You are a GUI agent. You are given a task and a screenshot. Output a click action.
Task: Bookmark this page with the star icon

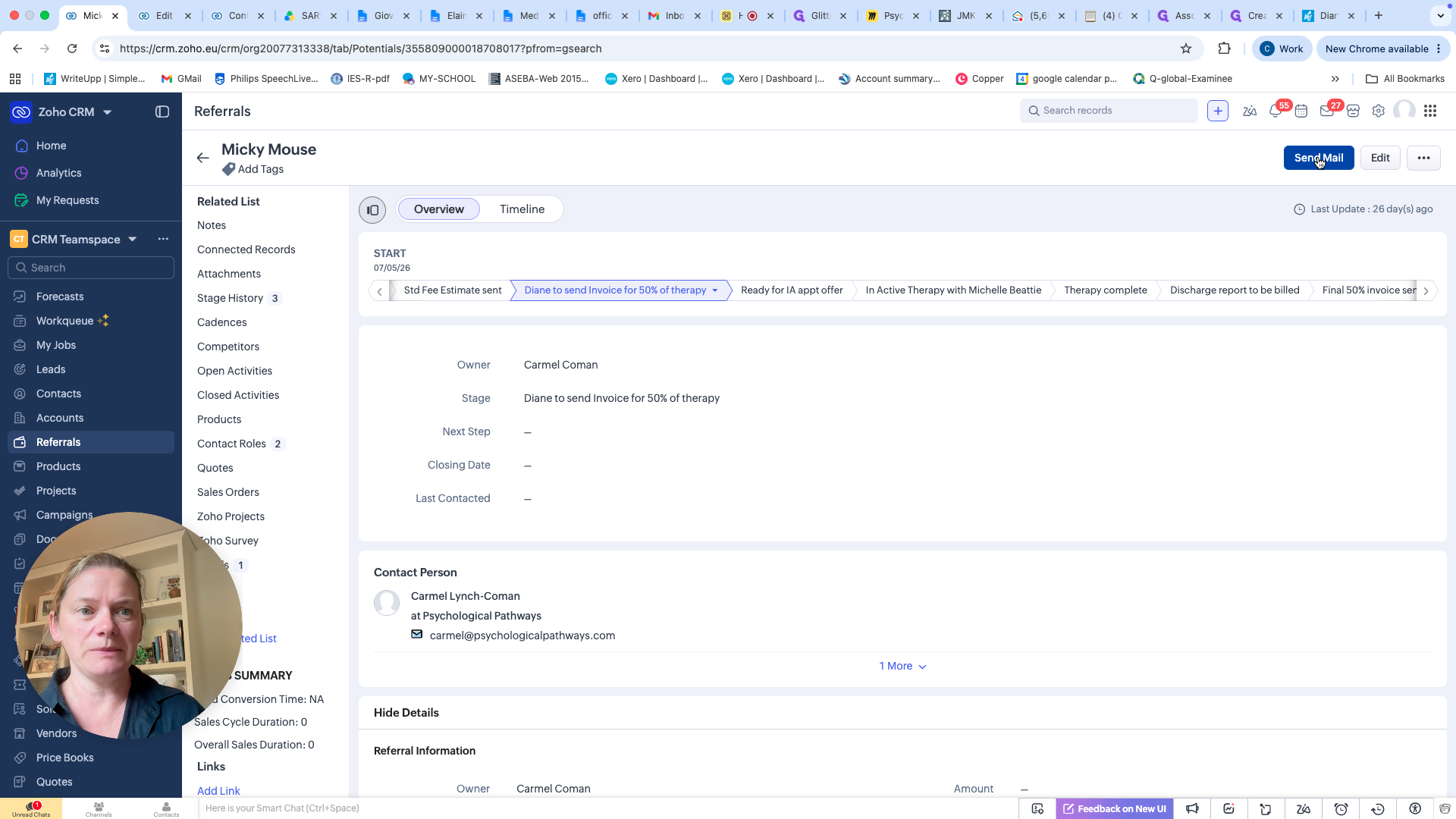pyautogui.click(x=1186, y=49)
